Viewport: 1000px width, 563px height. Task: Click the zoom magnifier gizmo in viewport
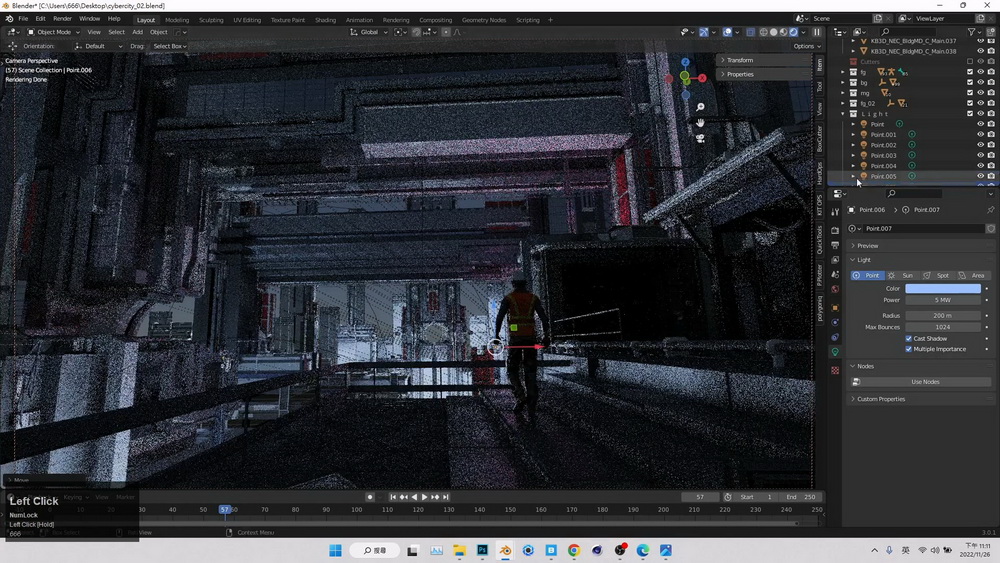pyautogui.click(x=700, y=107)
